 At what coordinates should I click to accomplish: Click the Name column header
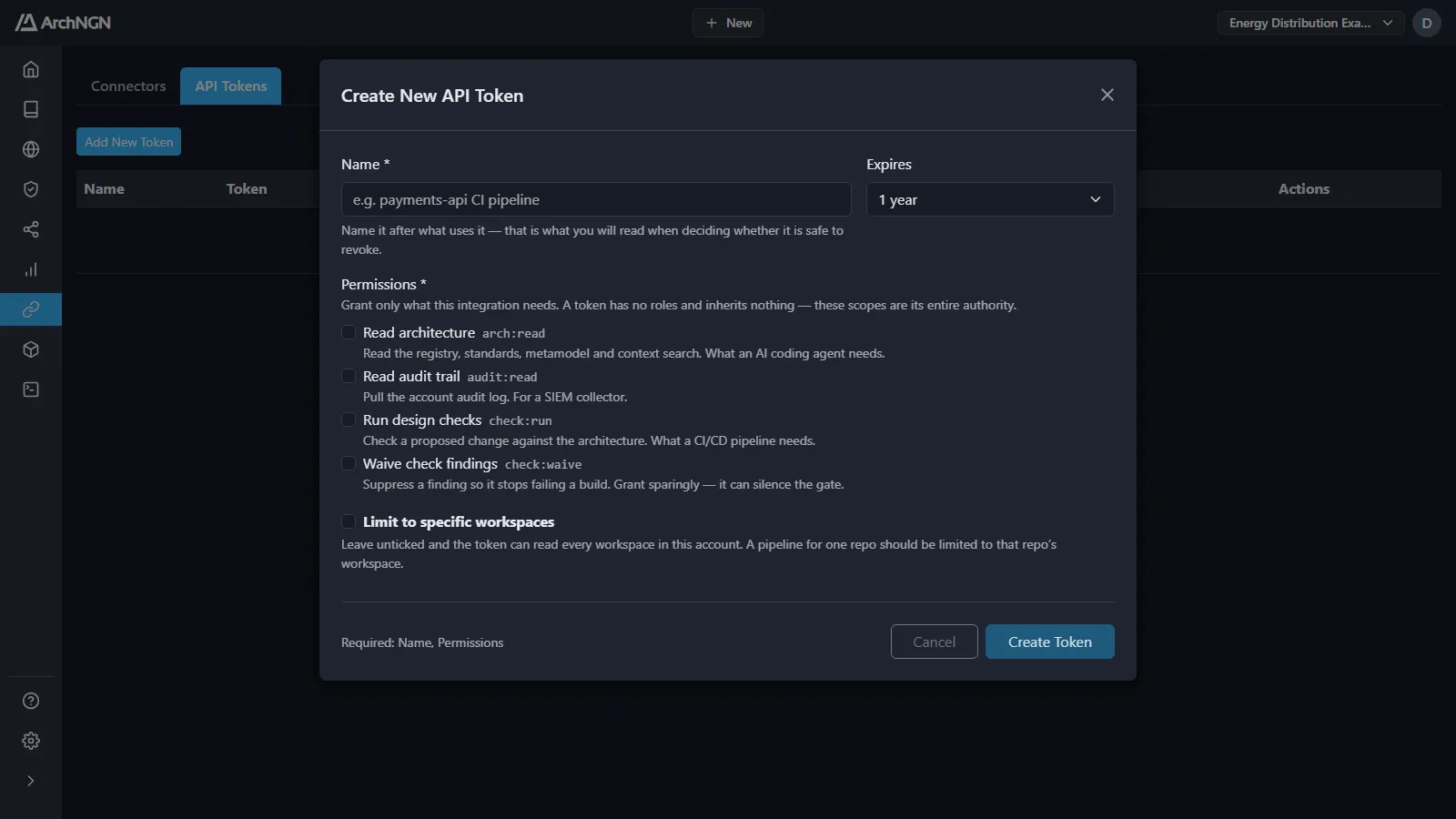coord(105,189)
